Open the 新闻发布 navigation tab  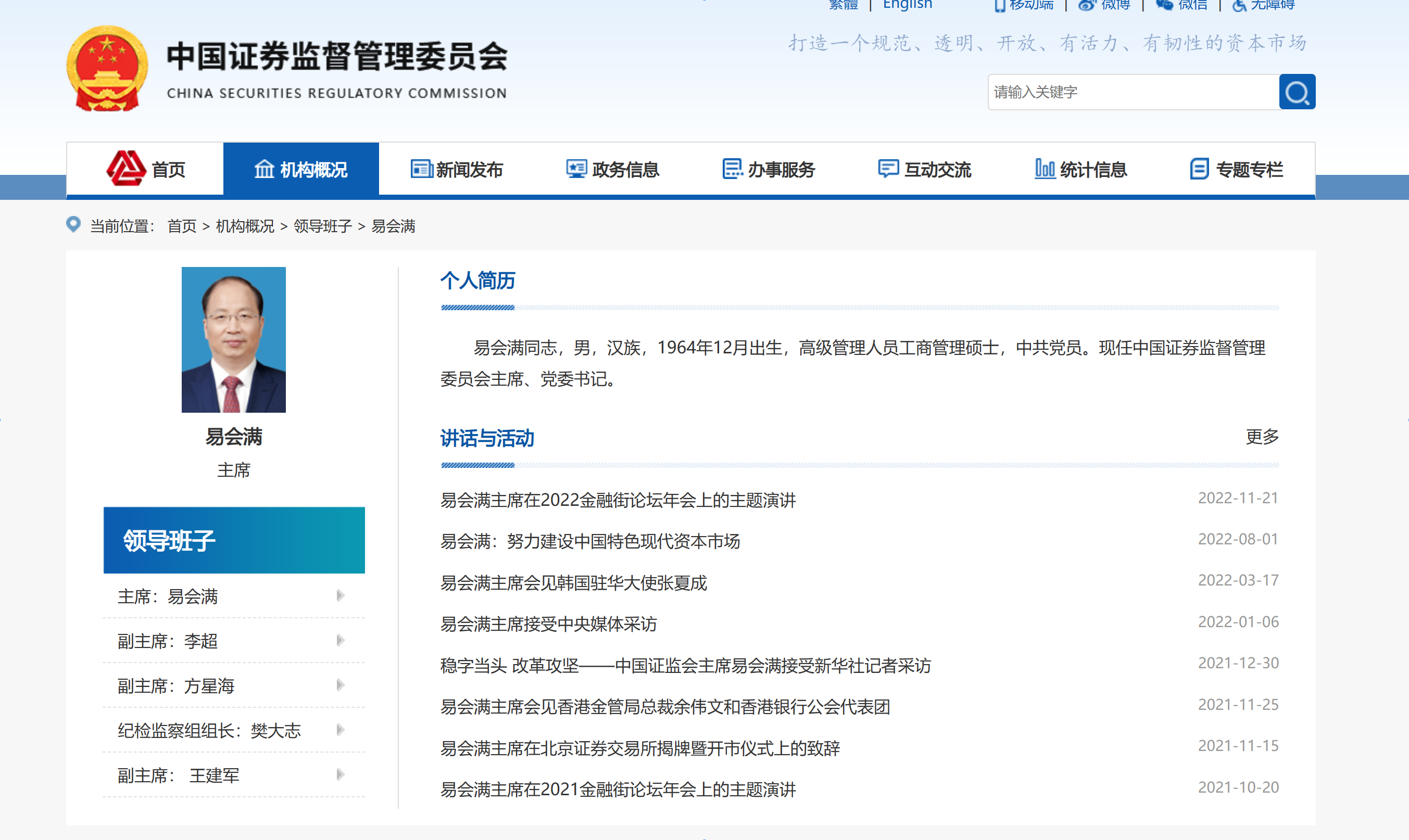pos(457,169)
